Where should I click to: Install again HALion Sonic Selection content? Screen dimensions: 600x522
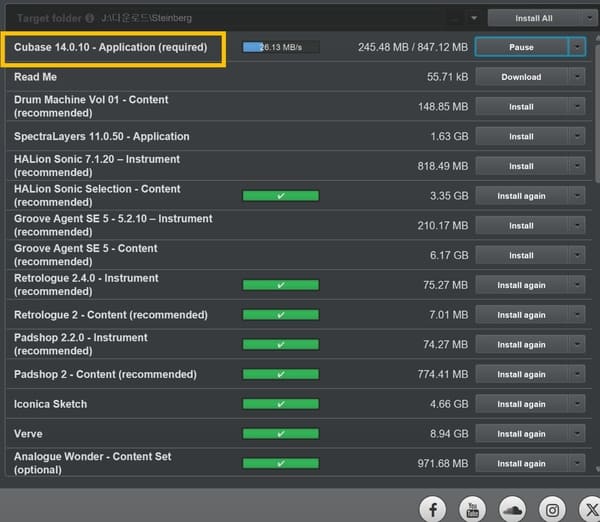click(521, 196)
